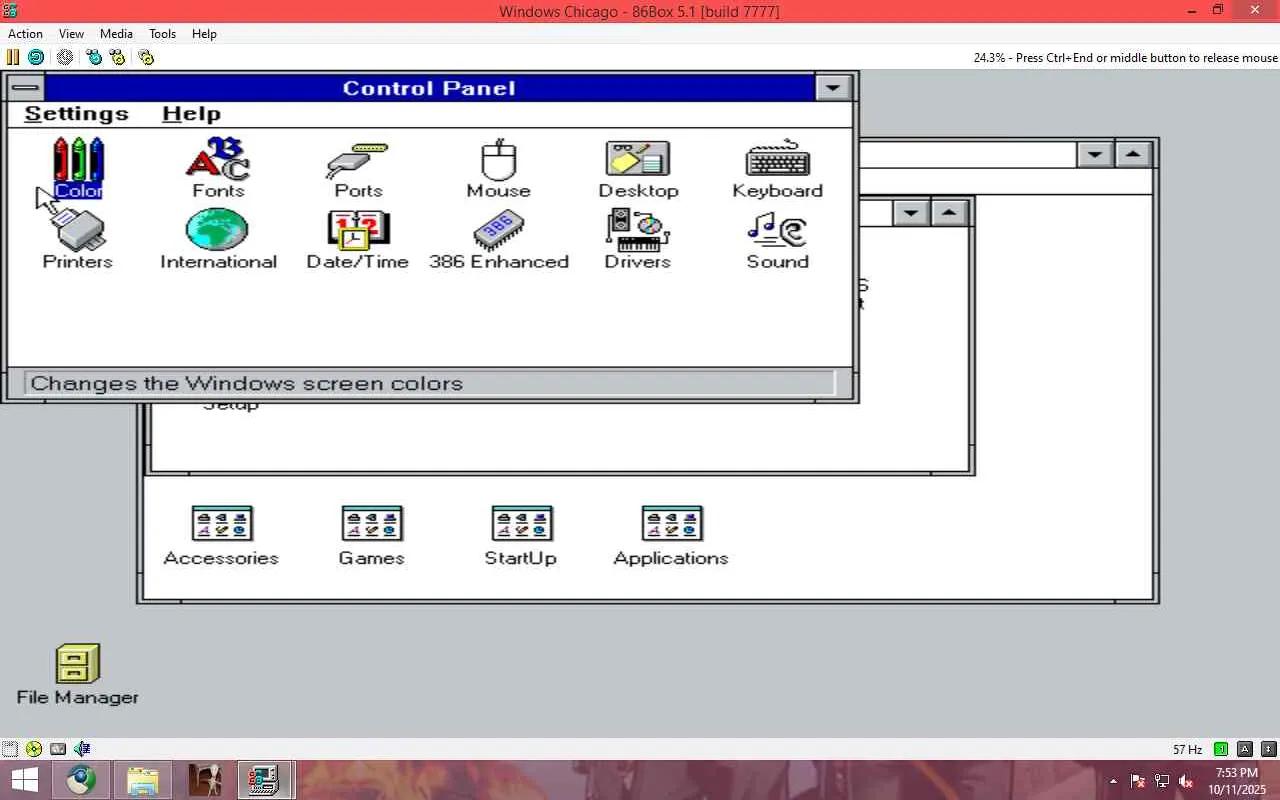Click the 86Box window title bar
Screen dimensions: 1280x800
639,11
